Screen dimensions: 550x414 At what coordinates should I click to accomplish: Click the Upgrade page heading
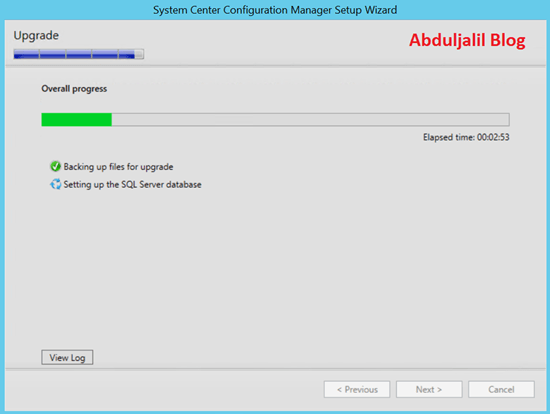(x=36, y=35)
